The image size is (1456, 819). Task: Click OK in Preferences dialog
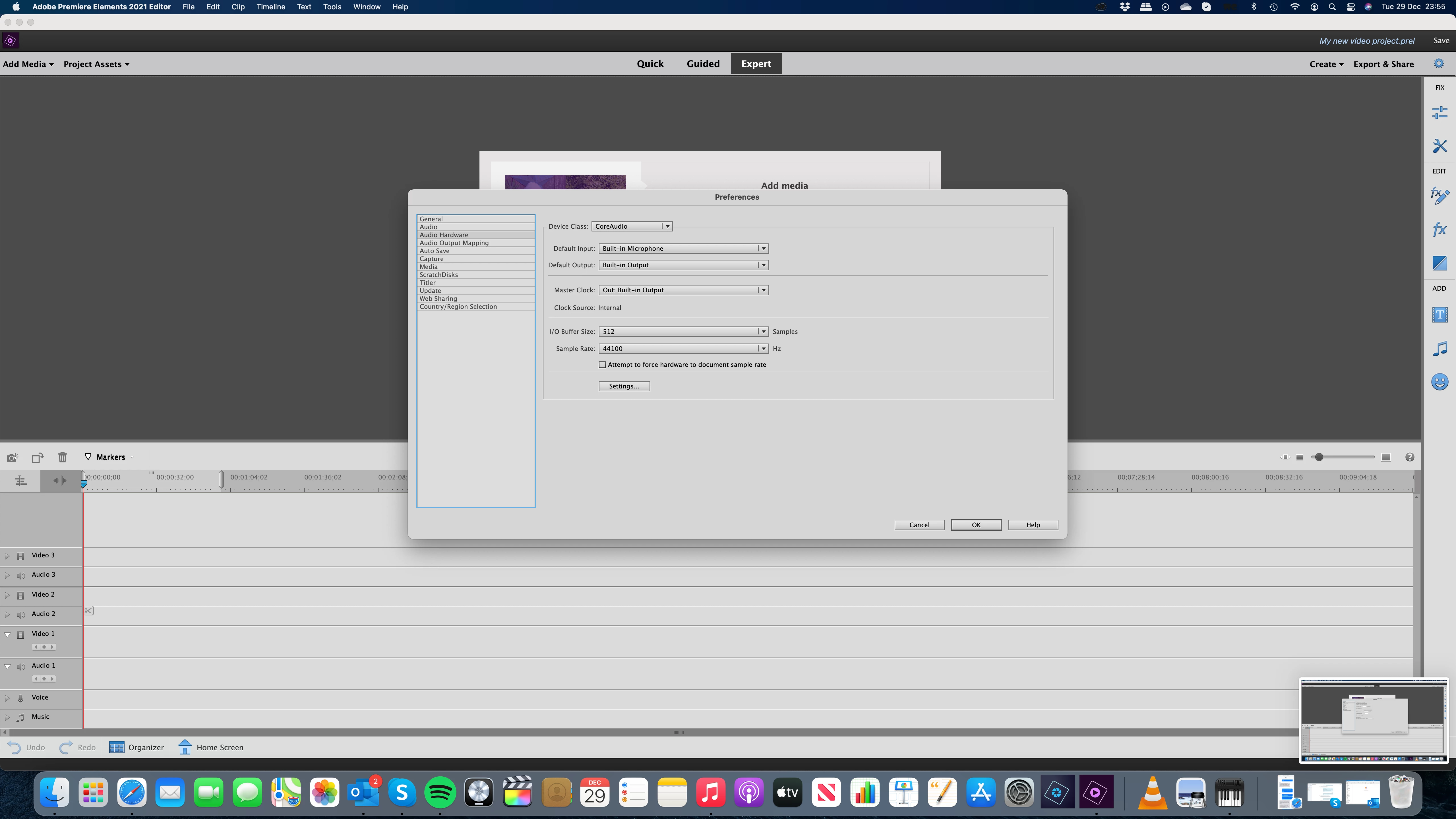coord(976,525)
